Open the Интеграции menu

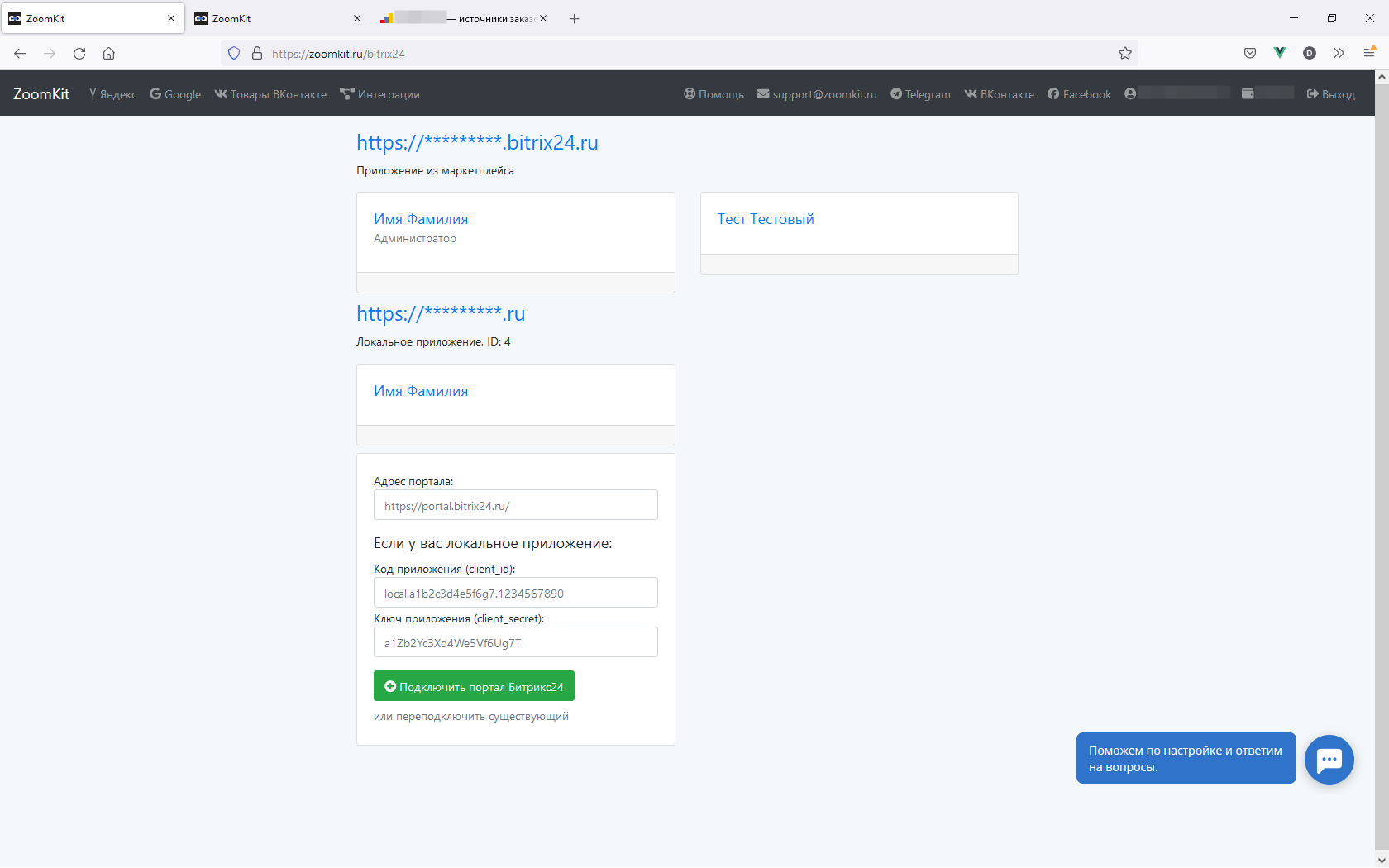380,94
